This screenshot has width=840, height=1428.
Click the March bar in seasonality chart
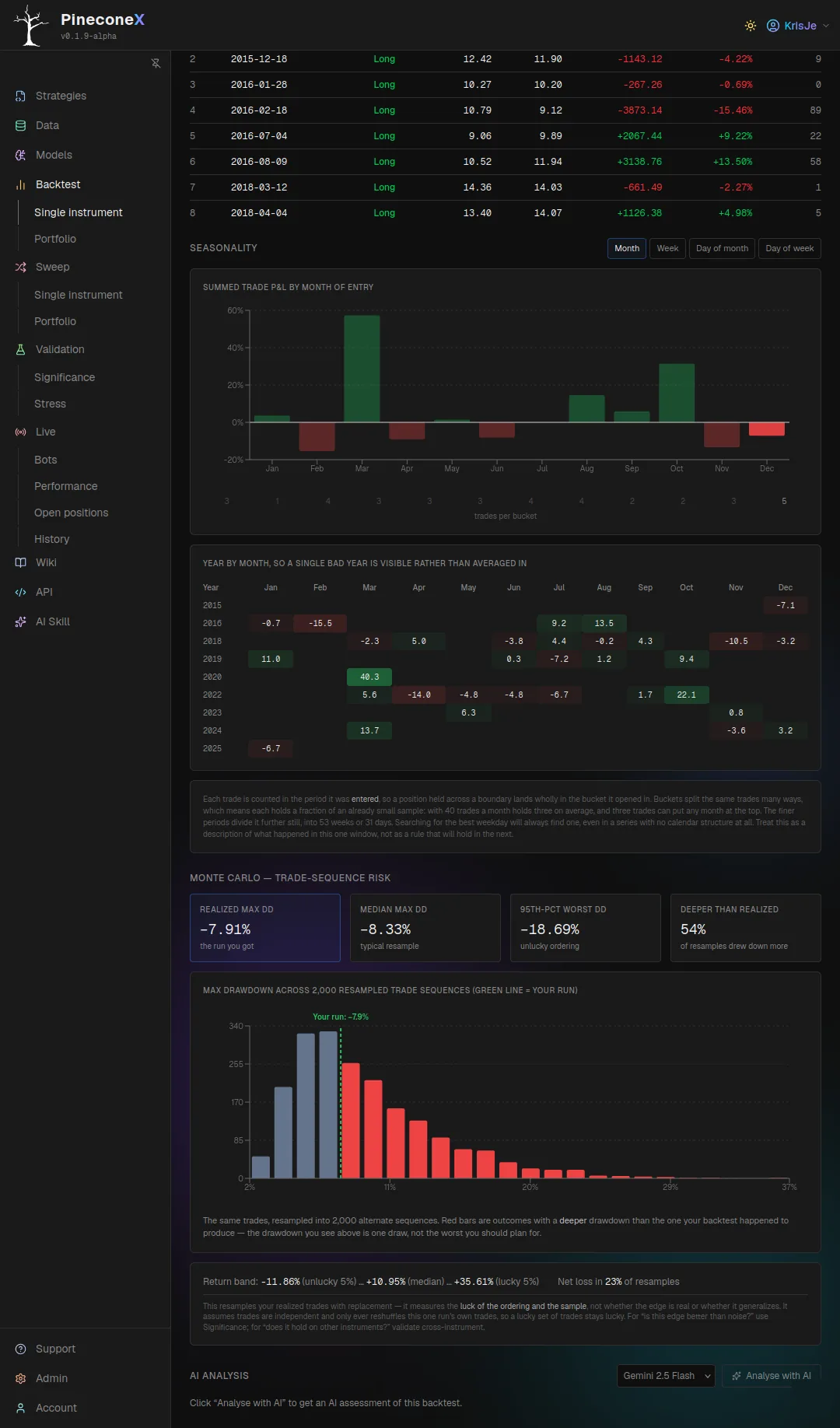pos(362,369)
